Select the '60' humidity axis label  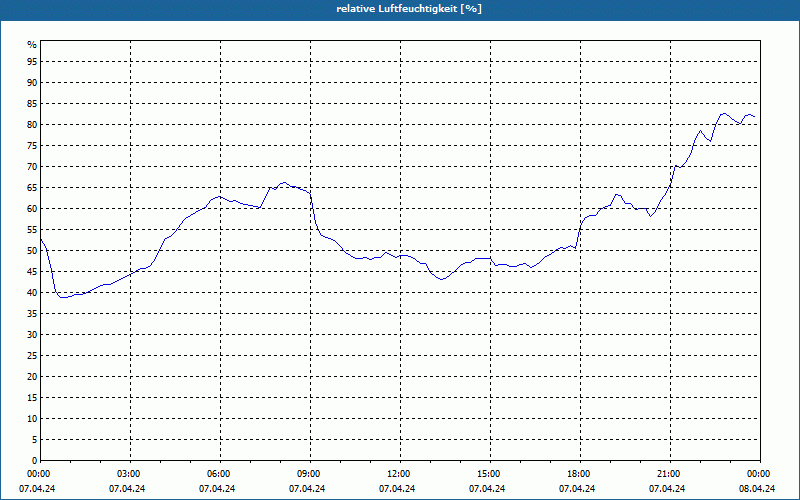[32, 209]
